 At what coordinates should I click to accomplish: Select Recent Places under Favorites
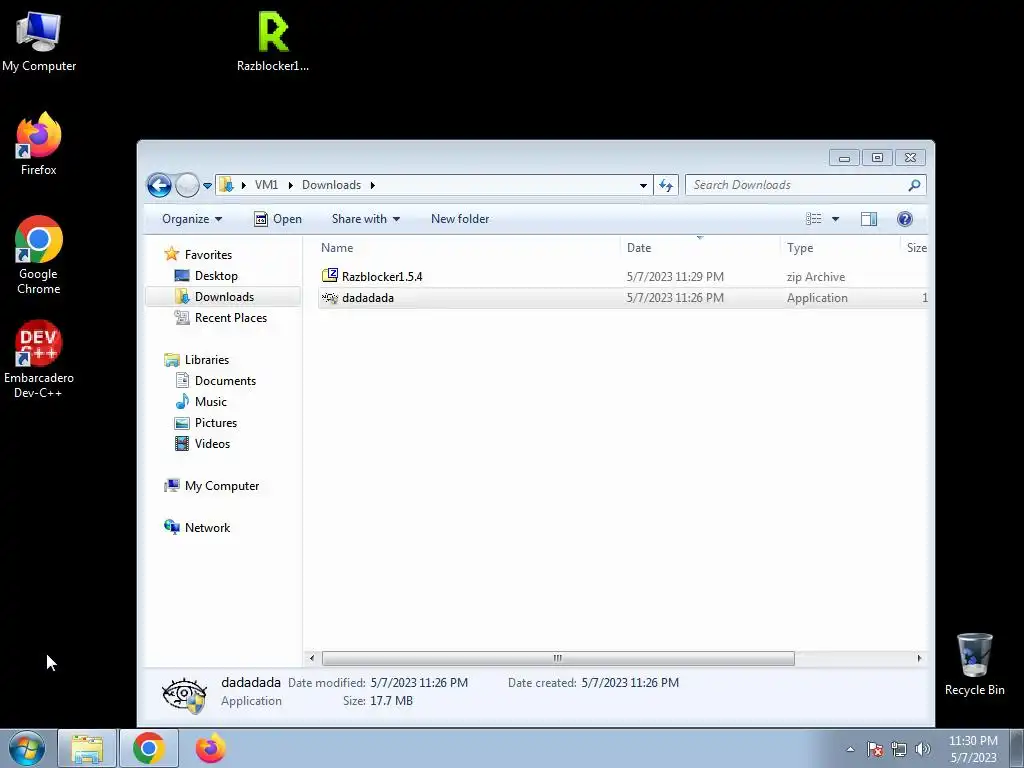pos(230,317)
